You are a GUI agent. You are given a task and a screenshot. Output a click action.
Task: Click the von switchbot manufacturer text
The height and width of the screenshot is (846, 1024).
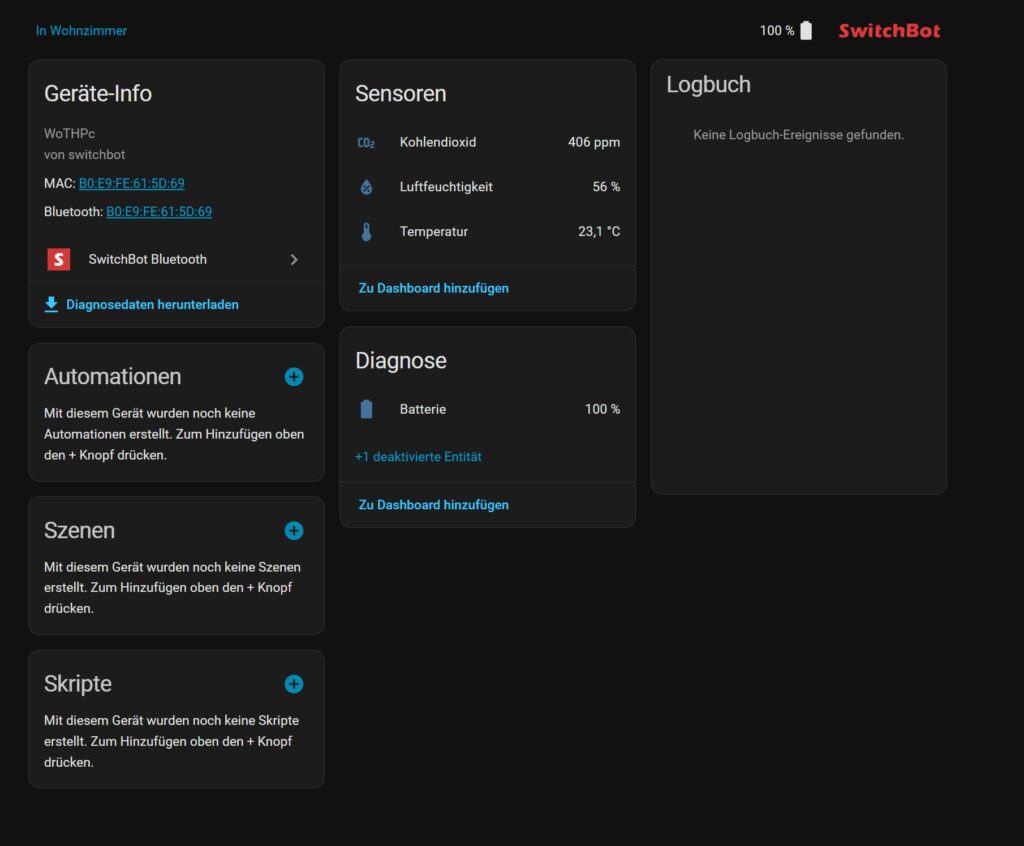coord(84,155)
